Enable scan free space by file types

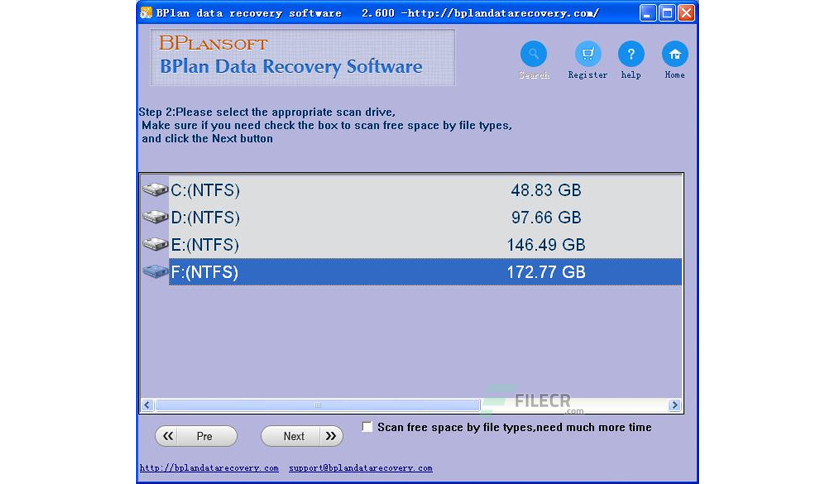[367, 427]
